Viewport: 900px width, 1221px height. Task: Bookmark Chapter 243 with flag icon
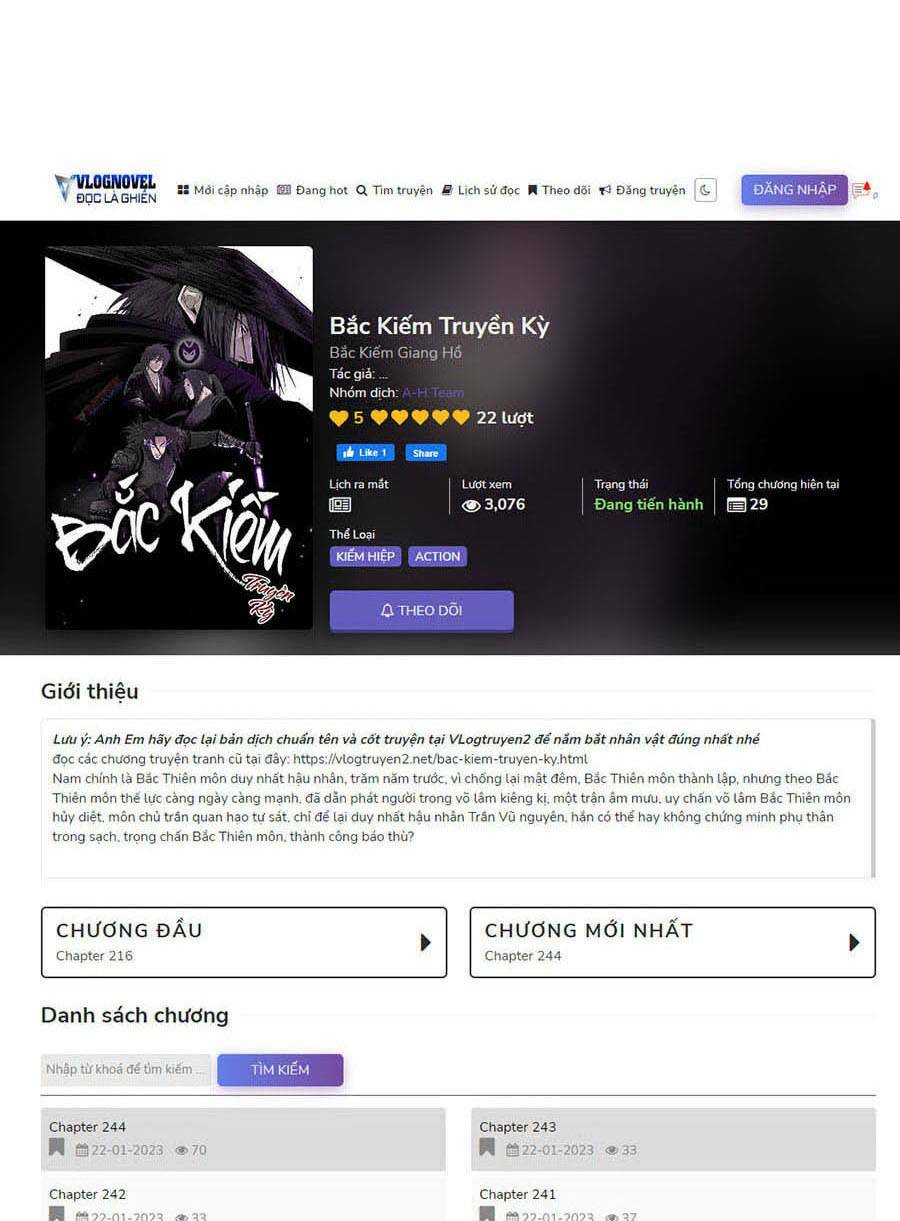tap(487, 1148)
